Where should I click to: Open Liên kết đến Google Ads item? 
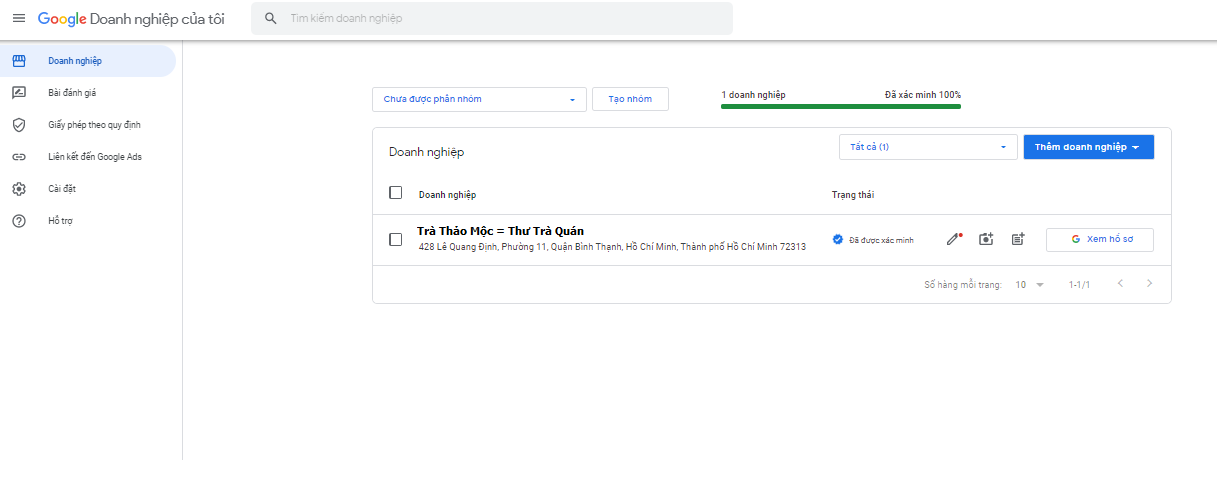pyautogui.click(x=88, y=157)
